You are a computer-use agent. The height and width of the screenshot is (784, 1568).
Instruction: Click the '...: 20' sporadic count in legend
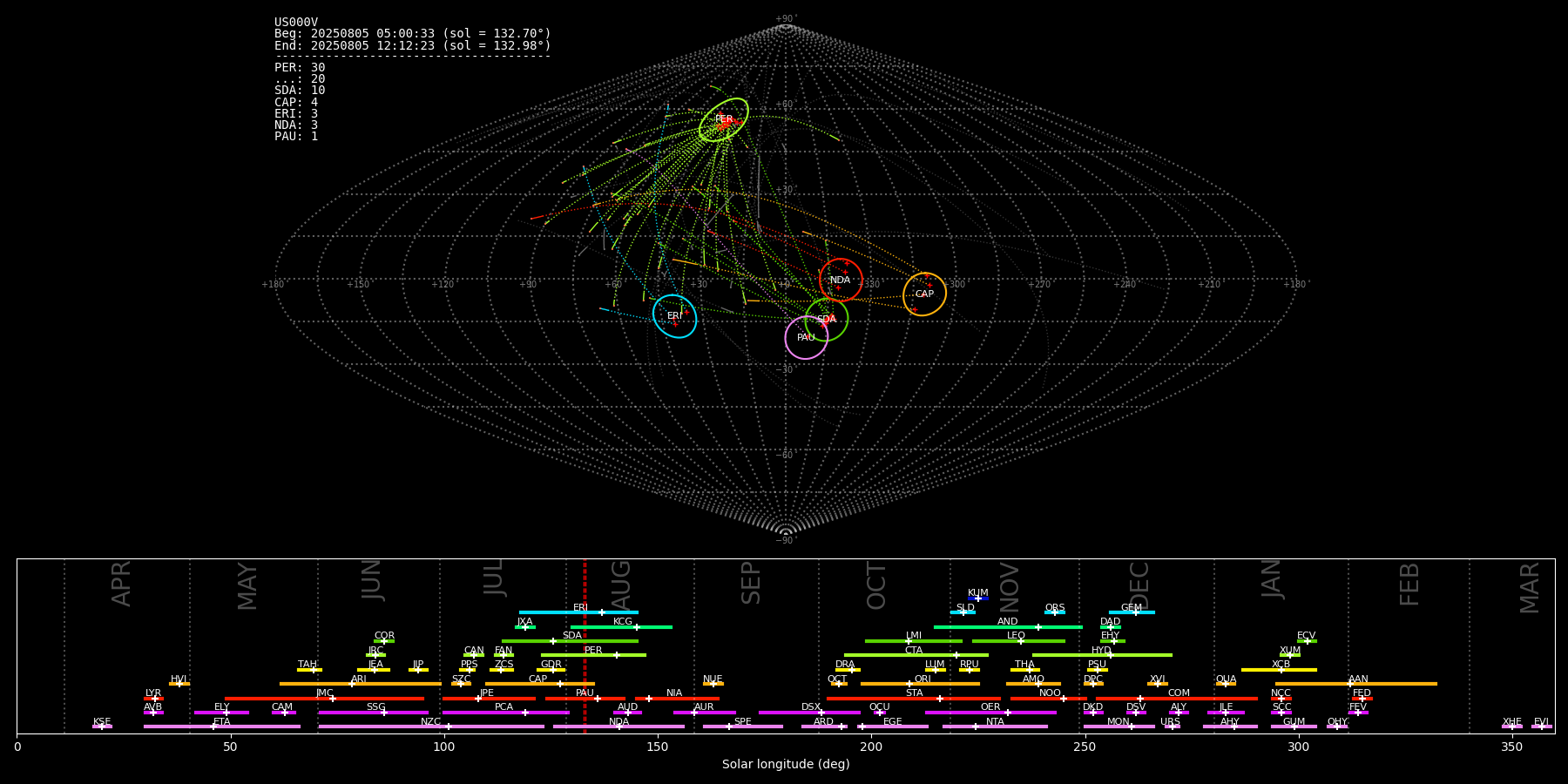pos(300,79)
